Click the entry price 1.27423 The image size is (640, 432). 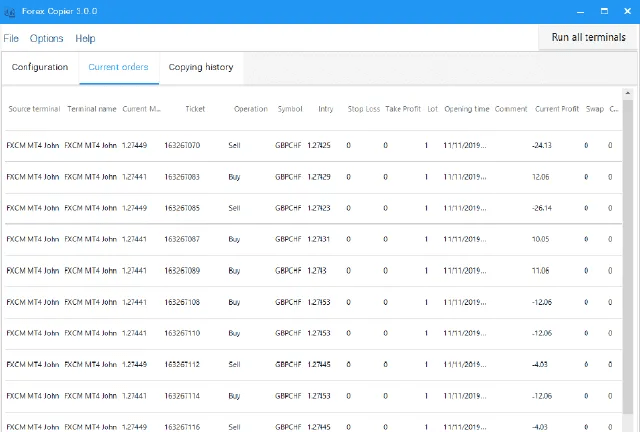coord(319,208)
